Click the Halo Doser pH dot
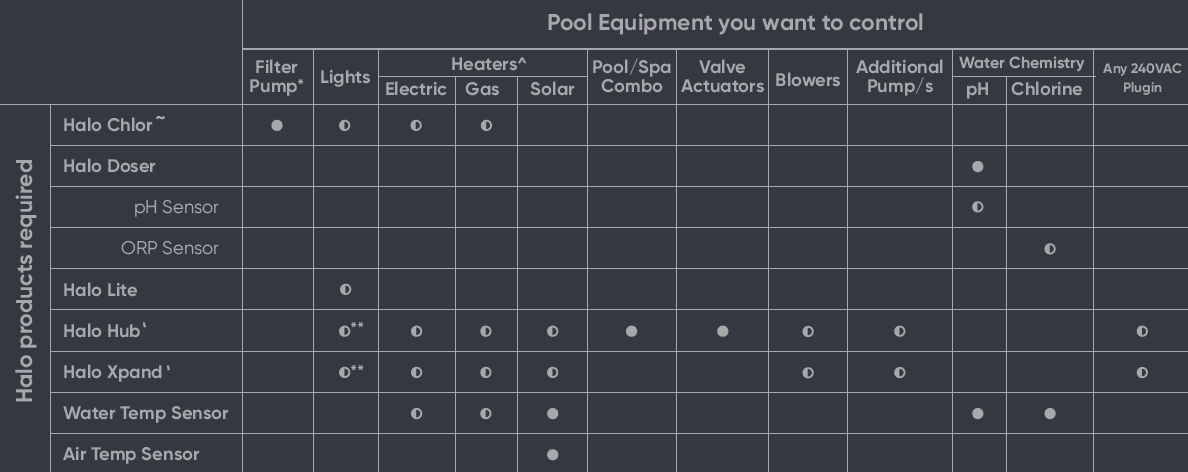The image size is (1188, 472). (978, 167)
